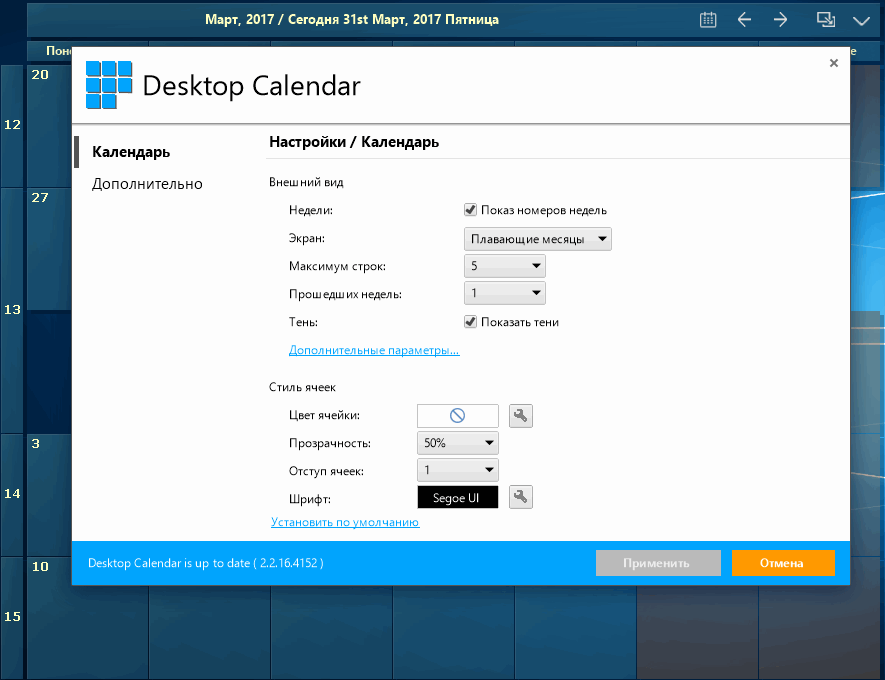This screenshot has width=885, height=680.
Task: Select day 27 cell in the calendar
Action: 50,249
